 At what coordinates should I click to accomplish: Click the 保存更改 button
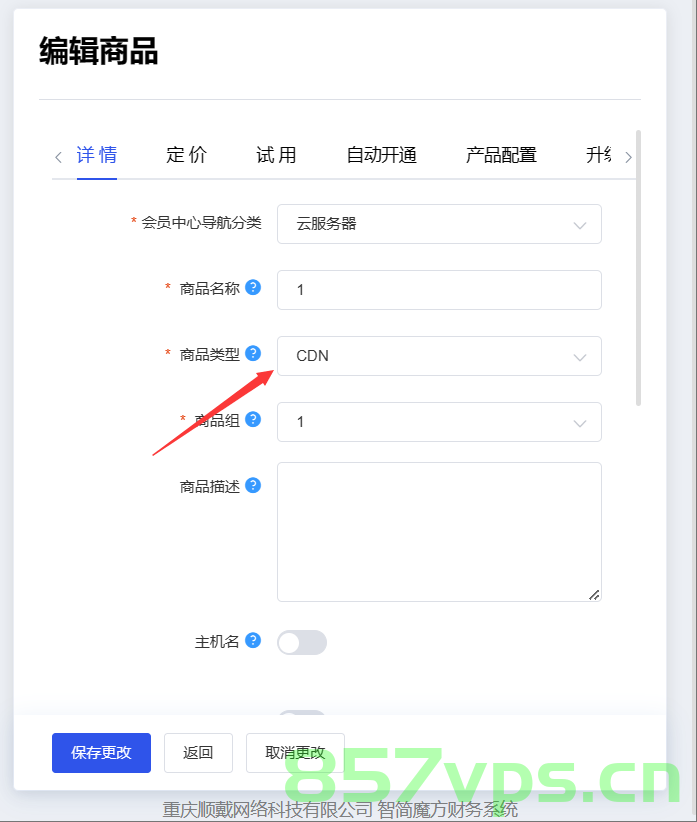coord(101,753)
